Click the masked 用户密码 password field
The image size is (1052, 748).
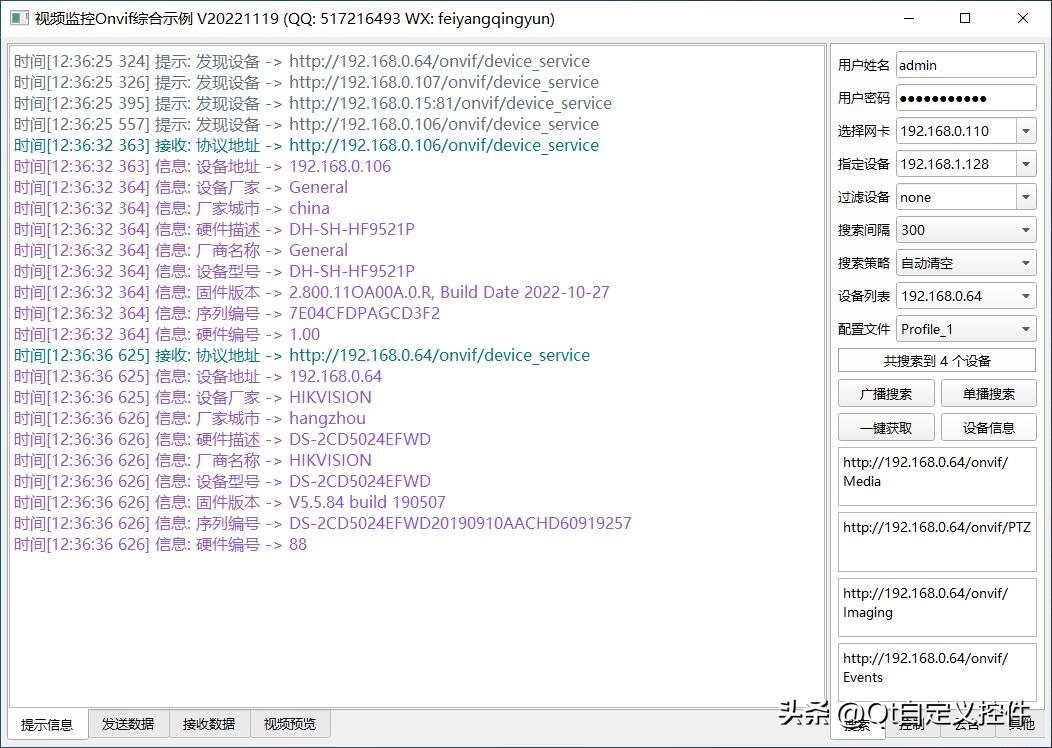[x=965, y=97]
